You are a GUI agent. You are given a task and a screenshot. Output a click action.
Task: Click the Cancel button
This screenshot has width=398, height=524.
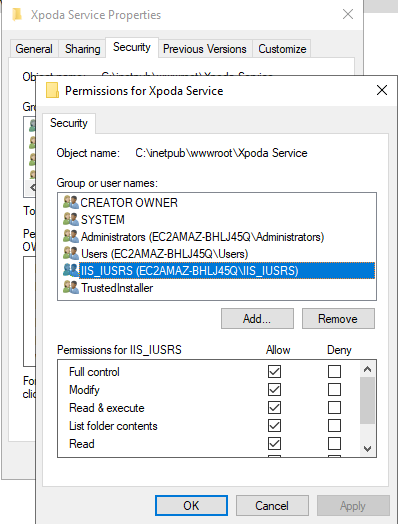272,505
